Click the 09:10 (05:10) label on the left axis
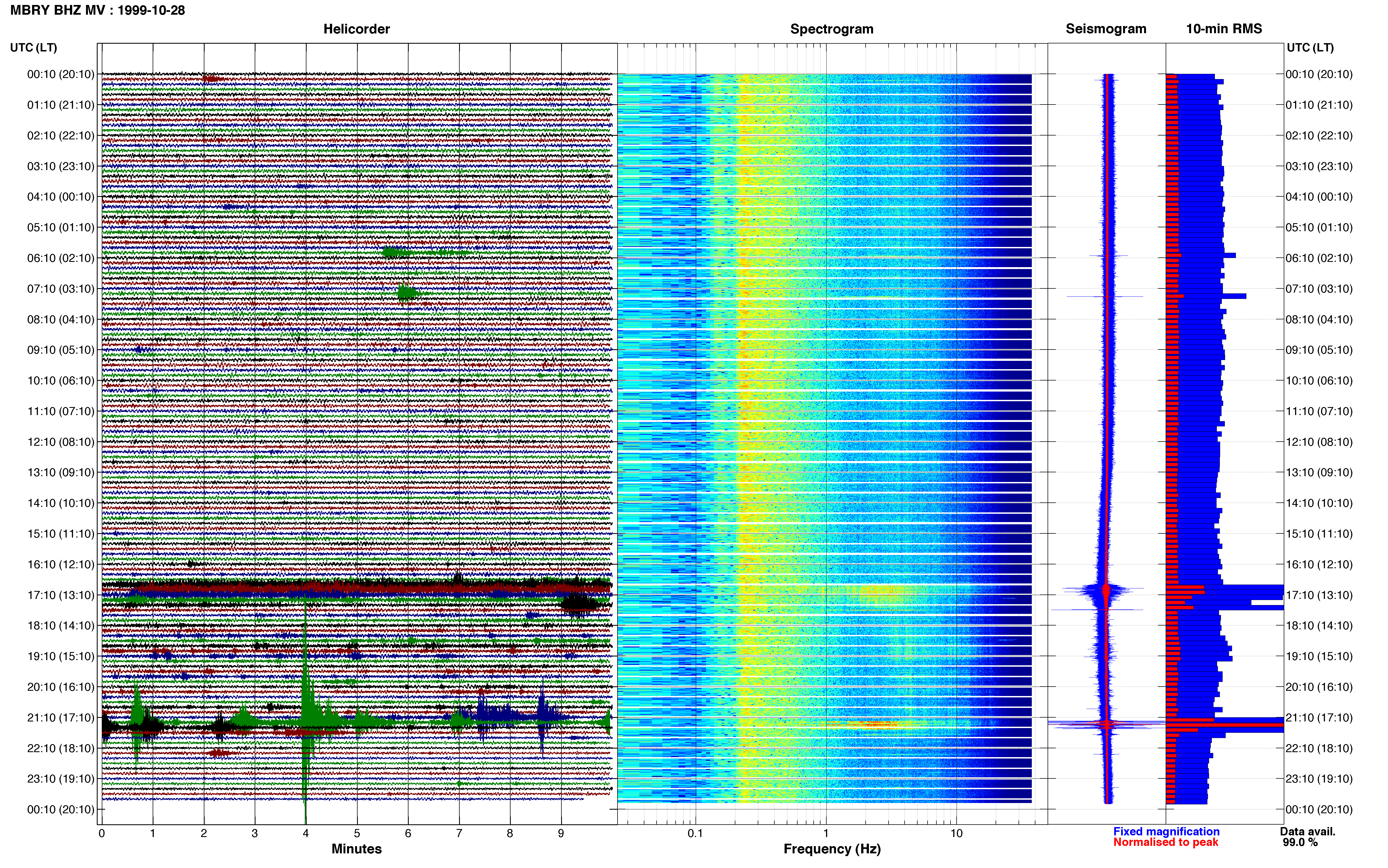This screenshot has height=868, width=1388. click(x=61, y=350)
